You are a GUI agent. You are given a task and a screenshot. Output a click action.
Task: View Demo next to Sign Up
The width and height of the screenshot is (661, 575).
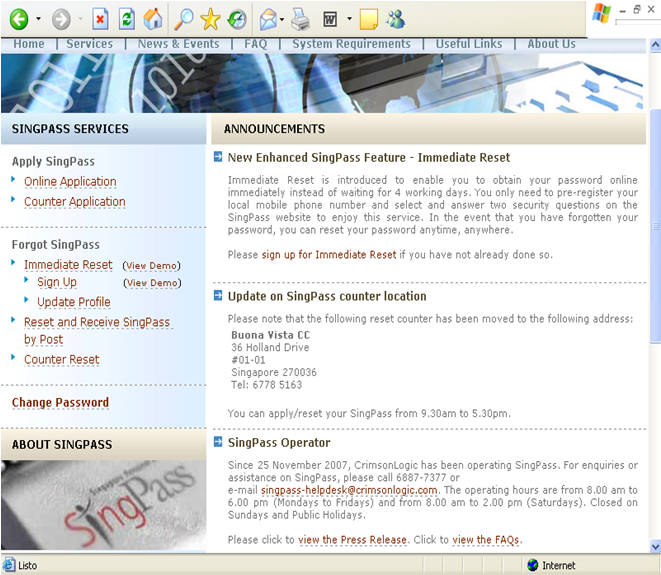pos(152,283)
